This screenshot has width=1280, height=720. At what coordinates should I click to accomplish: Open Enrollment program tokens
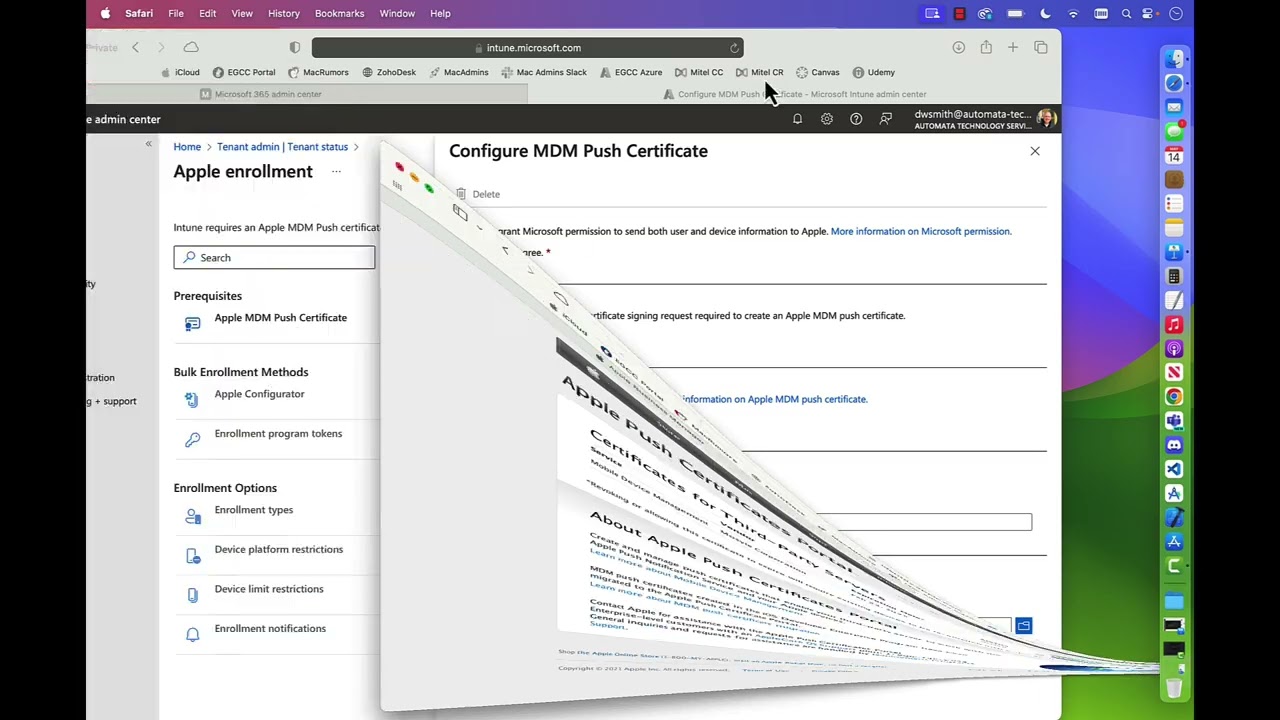coord(278,434)
